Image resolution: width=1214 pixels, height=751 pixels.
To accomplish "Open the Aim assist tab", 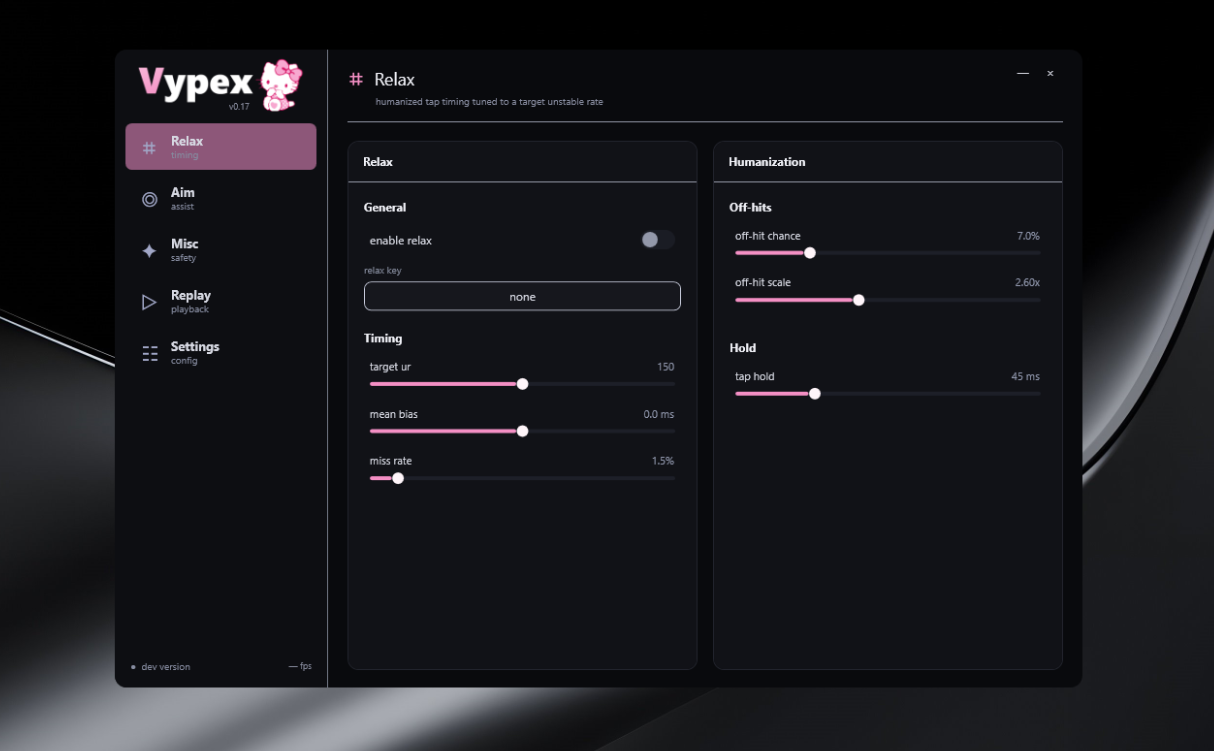I will tap(221, 198).
